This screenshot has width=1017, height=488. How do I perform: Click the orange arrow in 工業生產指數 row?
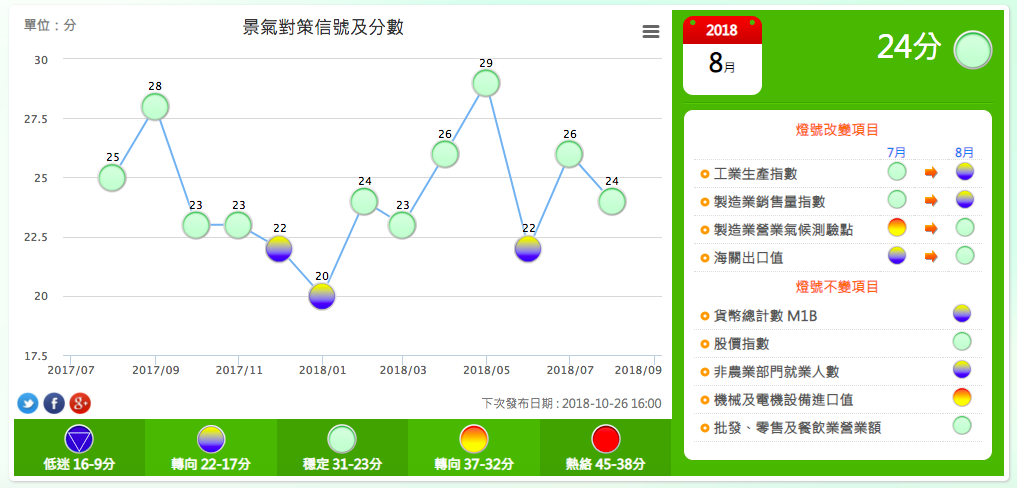pyautogui.click(x=931, y=173)
